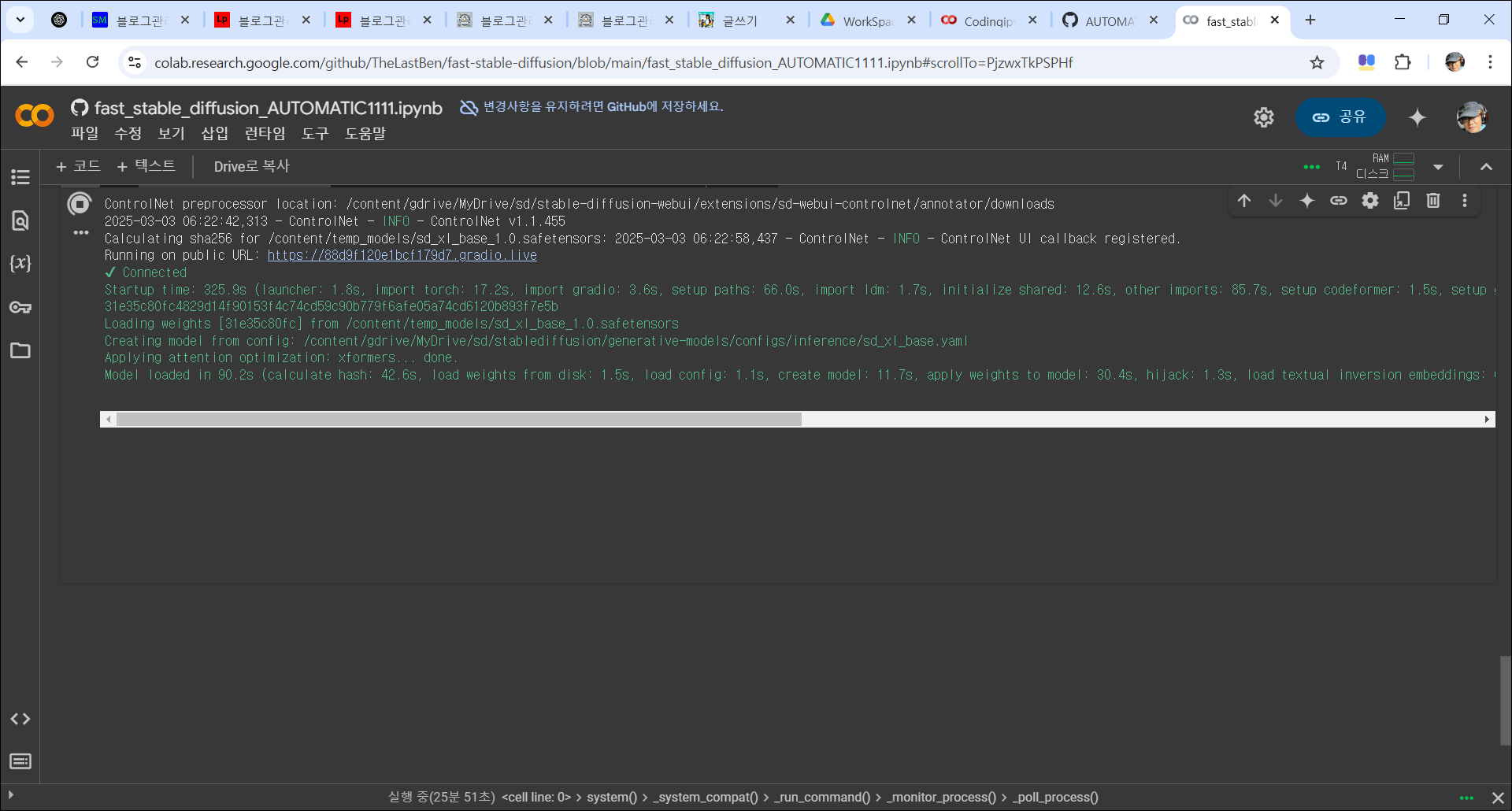1512x811 pixels.
Task: Open Gemini sparkle in header
Action: coord(1417,117)
